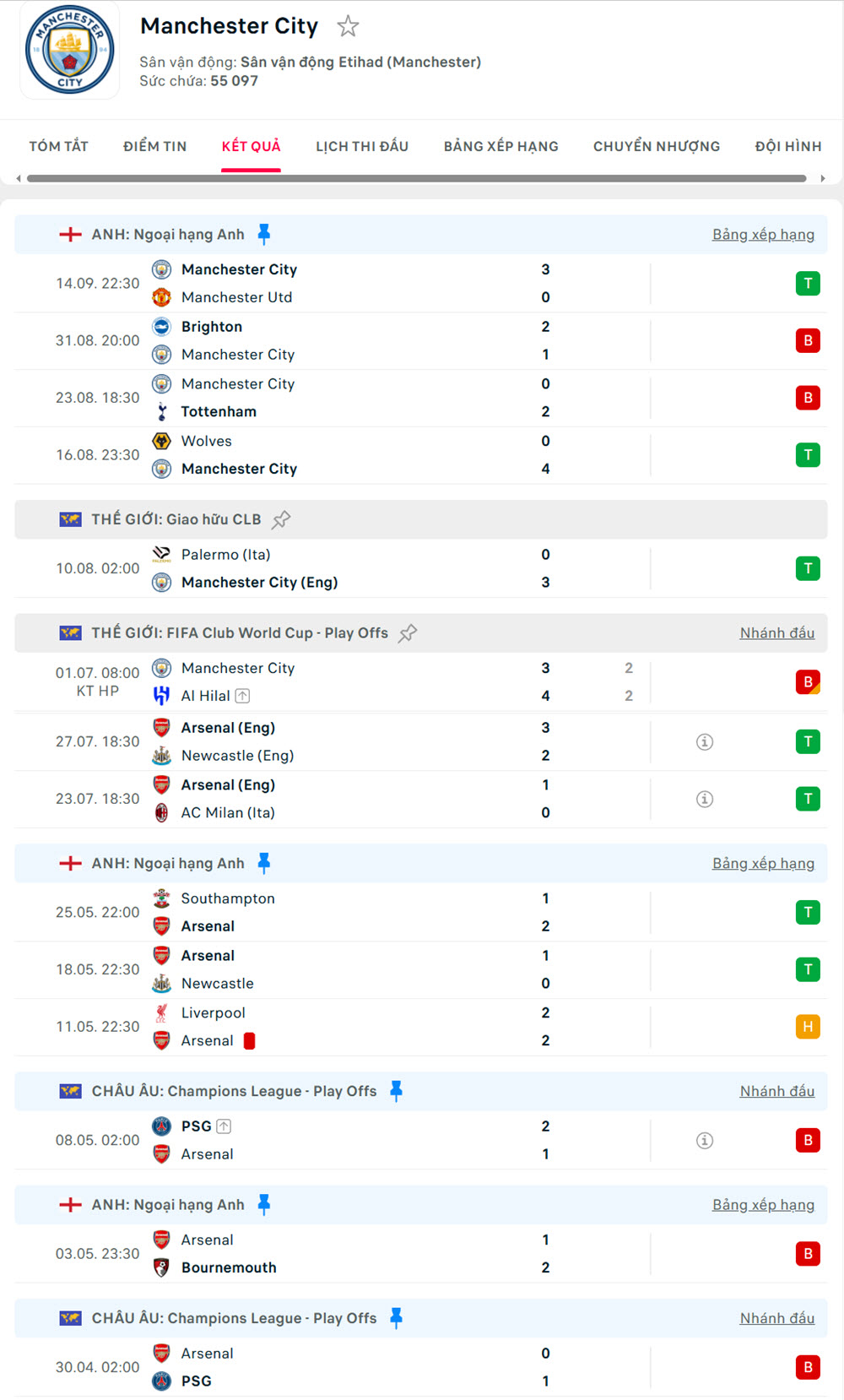This screenshot has width=844, height=1400.
Task: Switch to the LỊCH THI ĐẤU tab
Action: pyautogui.click(x=361, y=146)
